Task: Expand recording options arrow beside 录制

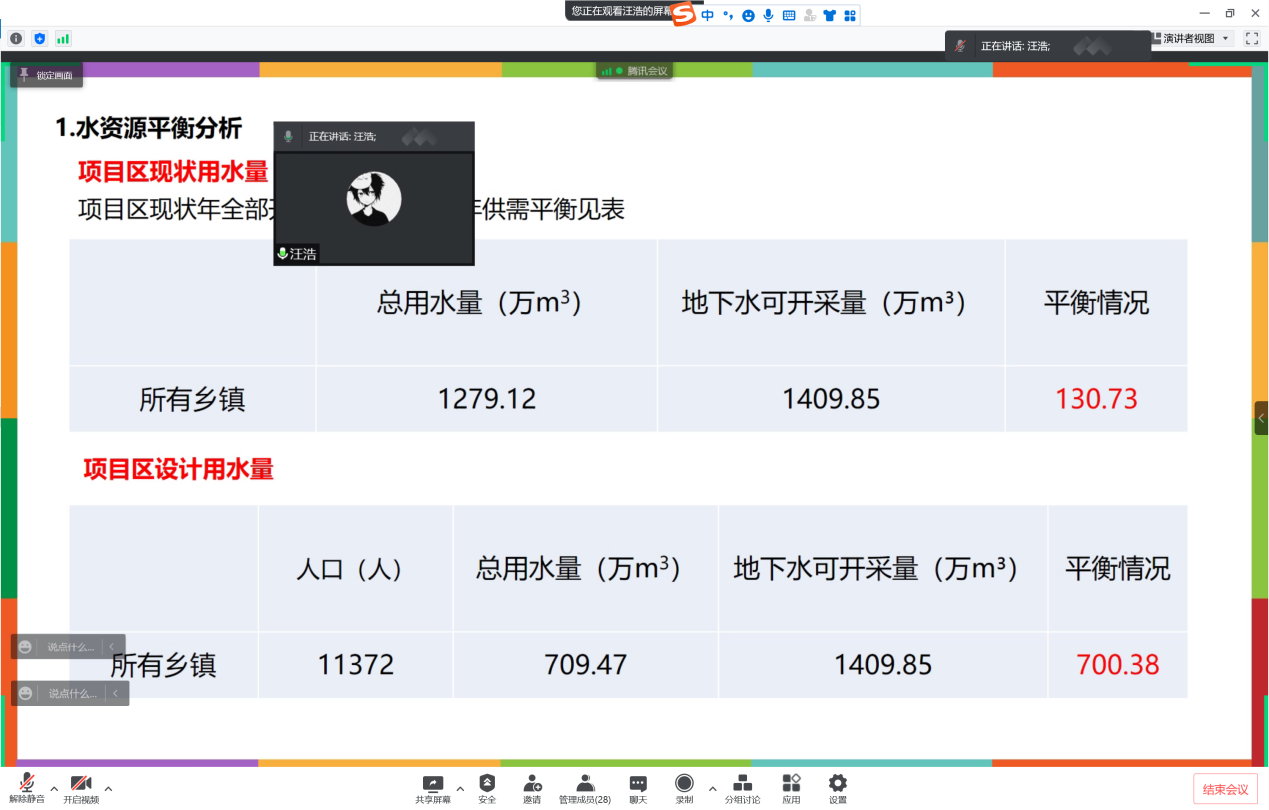Action: [712, 788]
